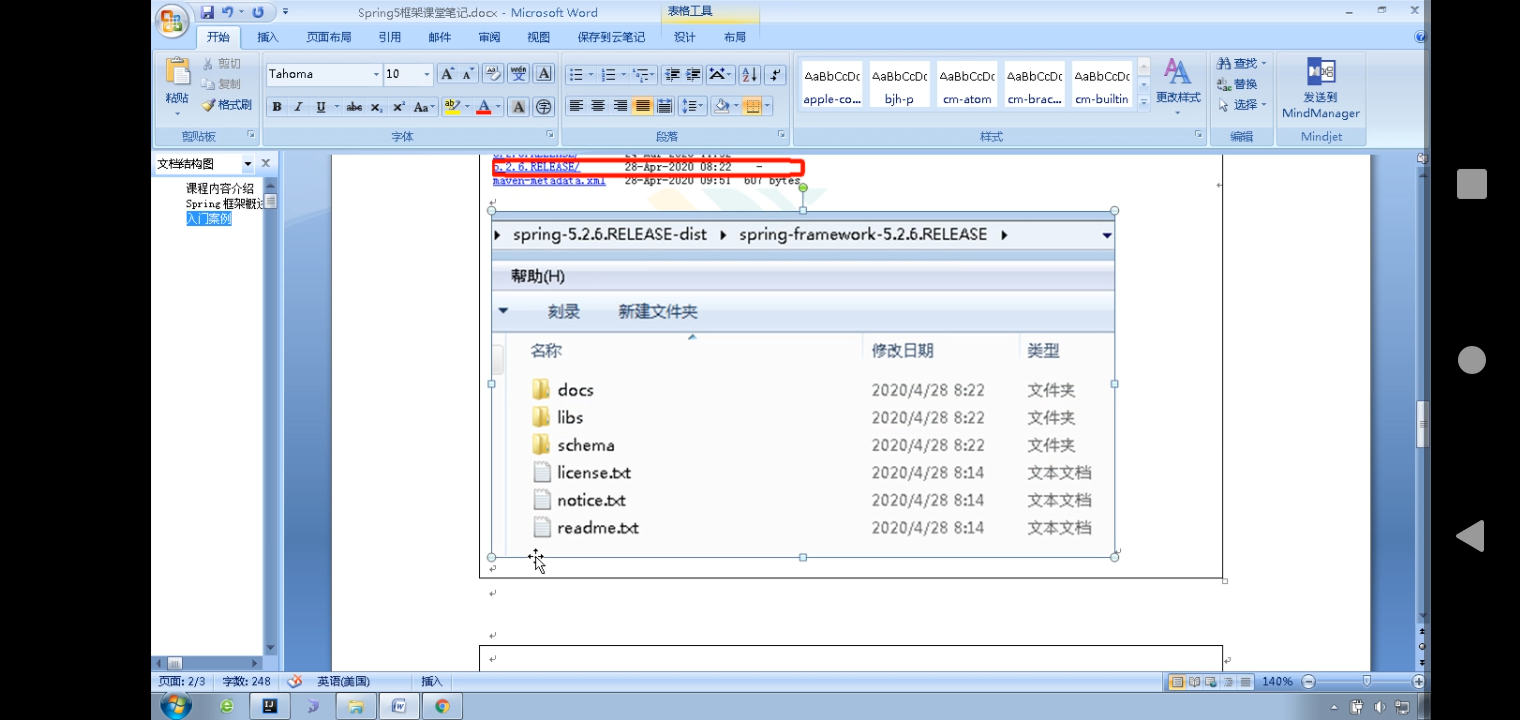The width and height of the screenshot is (1520, 720).
Task: Open the Document Map (文档结构图) view dropdown
Action: click(247, 164)
